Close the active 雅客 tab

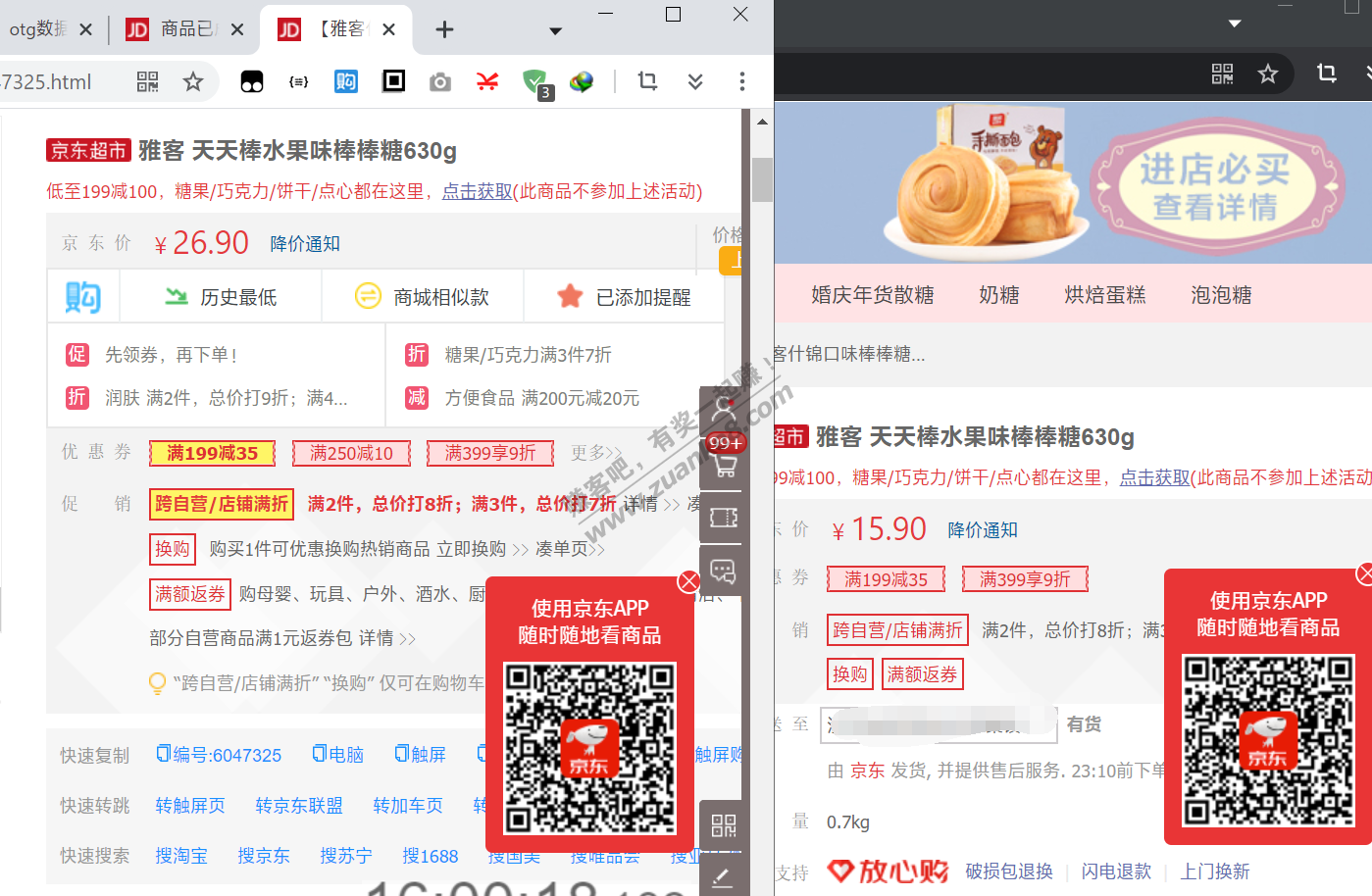388,29
